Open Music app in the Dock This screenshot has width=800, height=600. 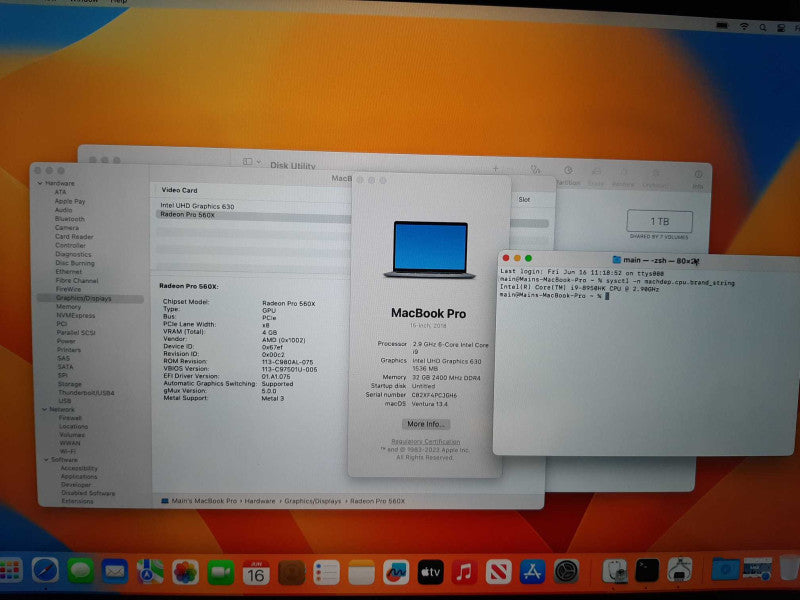coord(464,572)
